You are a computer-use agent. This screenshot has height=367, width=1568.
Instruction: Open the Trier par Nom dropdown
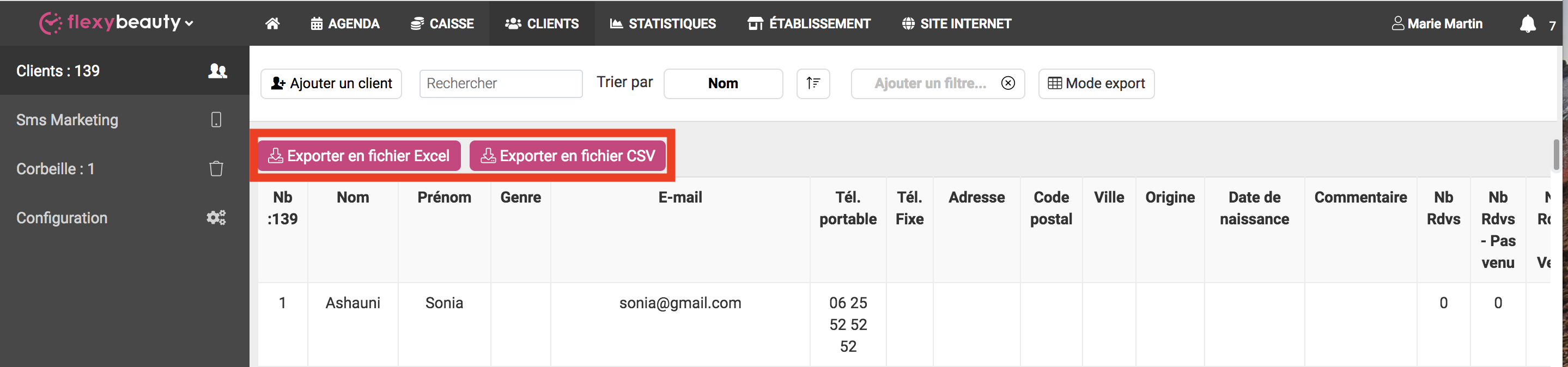pyautogui.click(x=723, y=83)
